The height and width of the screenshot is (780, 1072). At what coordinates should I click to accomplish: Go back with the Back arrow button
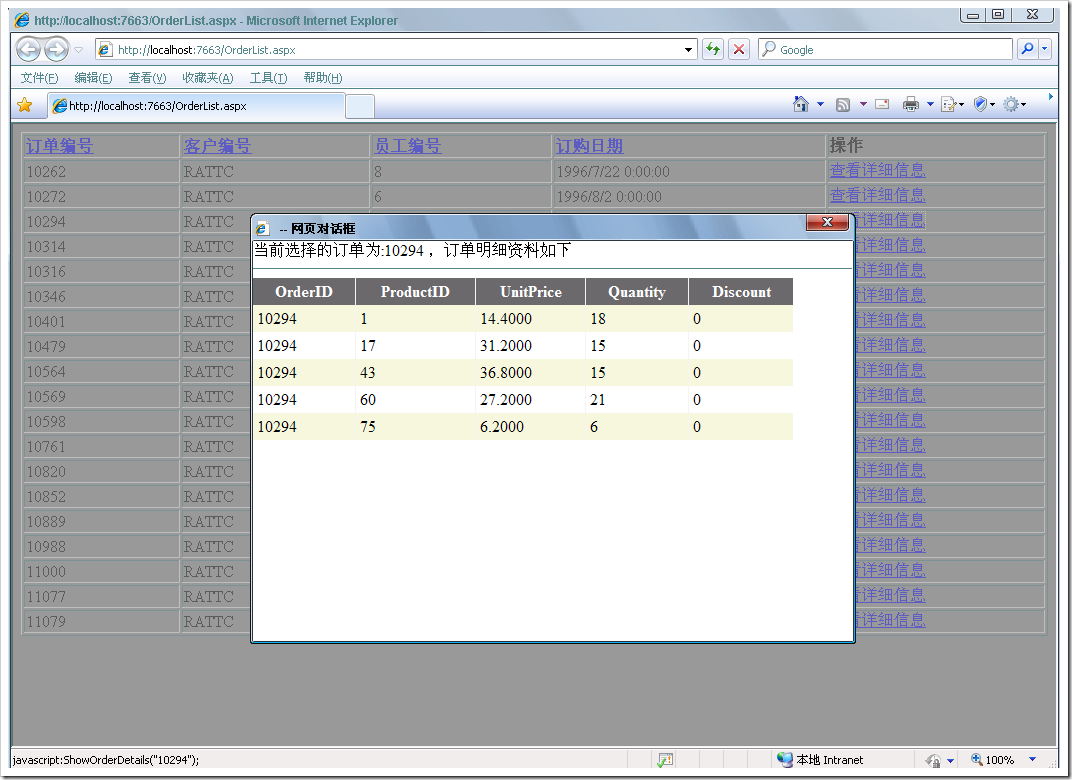pos(28,49)
